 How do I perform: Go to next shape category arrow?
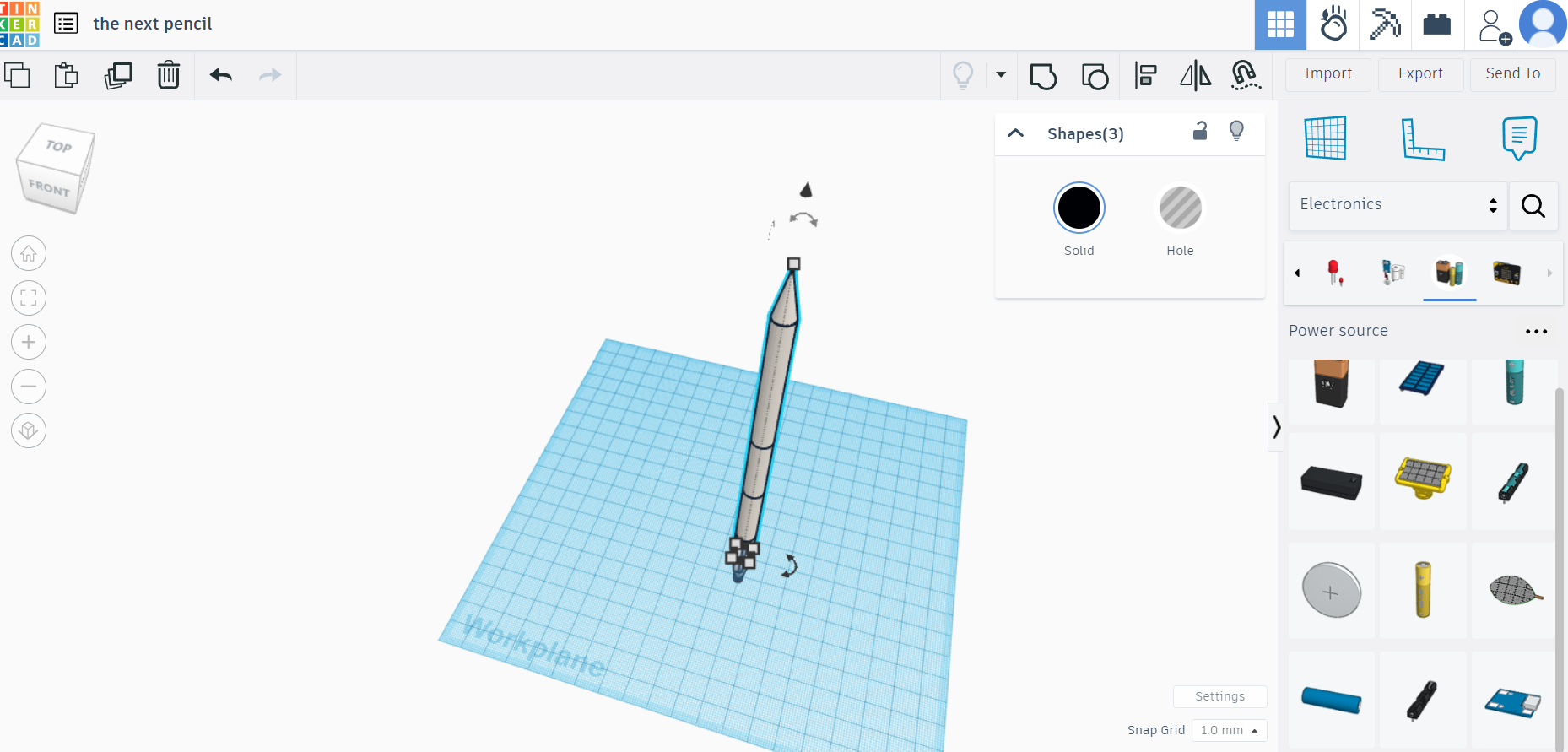pyautogui.click(x=1549, y=273)
